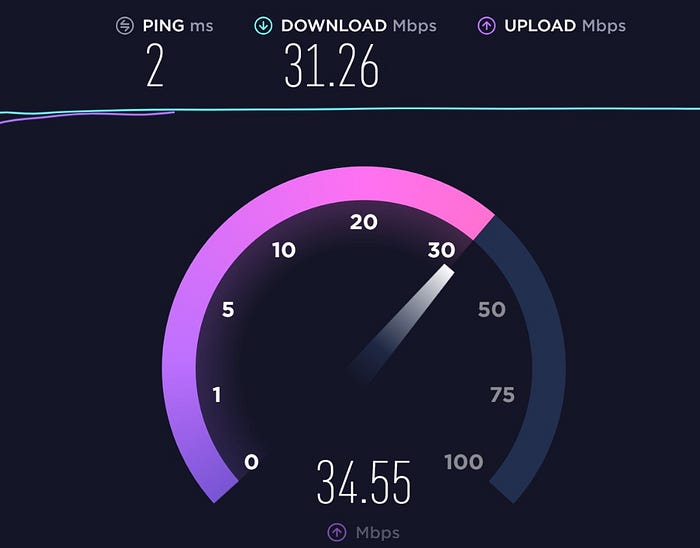Click the ping value 2
700x548 pixels.
(155, 66)
